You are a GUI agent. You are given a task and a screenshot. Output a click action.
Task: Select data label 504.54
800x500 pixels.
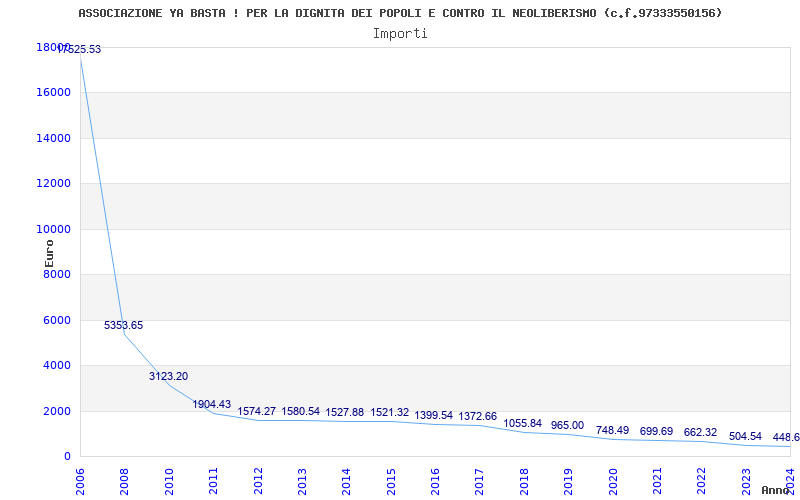click(745, 437)
